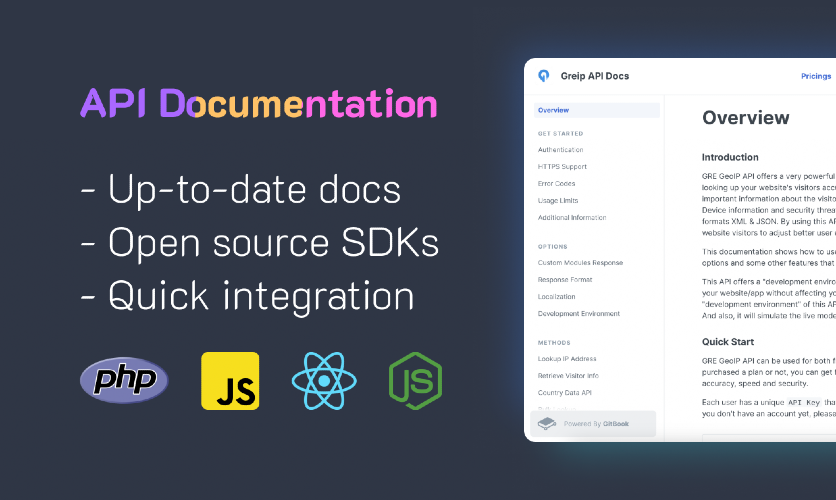The width and height of the screenshot is (836, 500).
Task: Click the METHODS section label
Action: 554,343
